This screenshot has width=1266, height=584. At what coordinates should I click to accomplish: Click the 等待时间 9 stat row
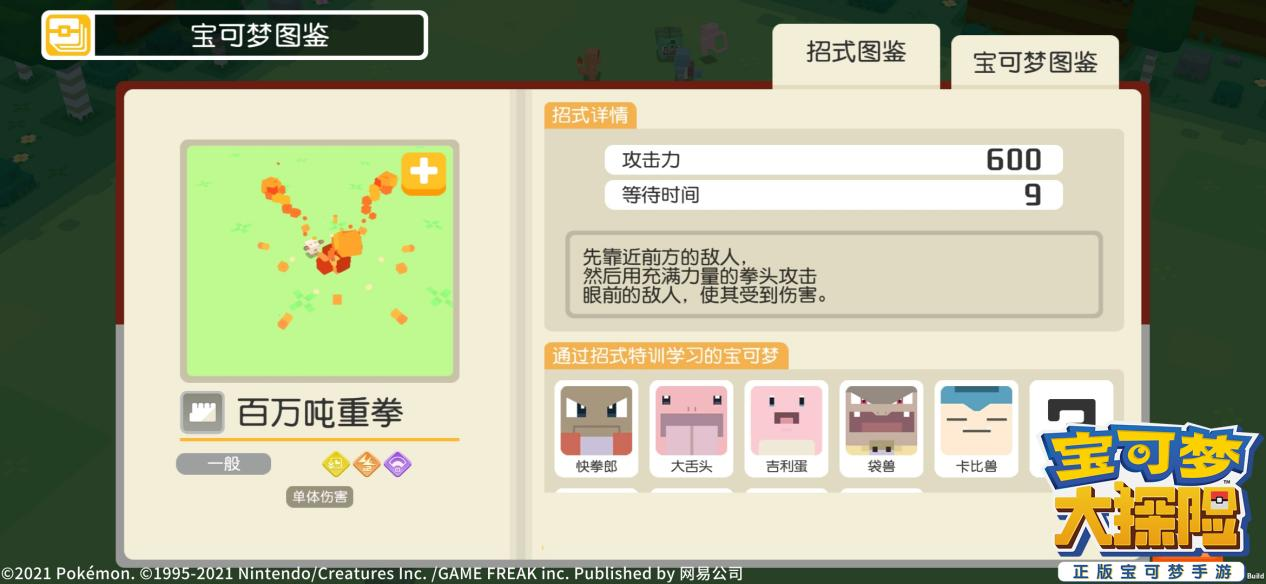tap(833, 195)
